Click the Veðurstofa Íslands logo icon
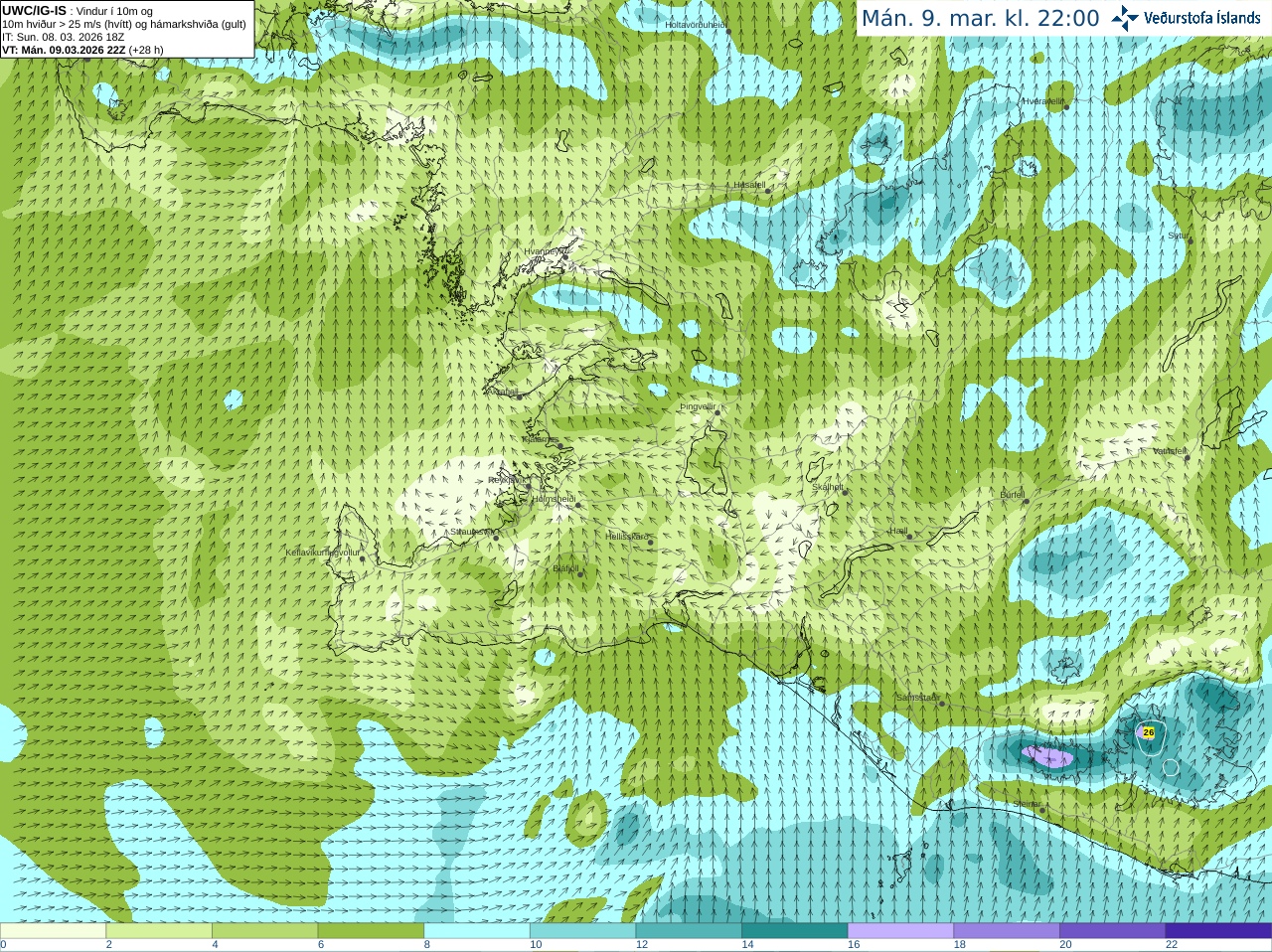Screen dimensions: 1272x952 point(1125,17)
